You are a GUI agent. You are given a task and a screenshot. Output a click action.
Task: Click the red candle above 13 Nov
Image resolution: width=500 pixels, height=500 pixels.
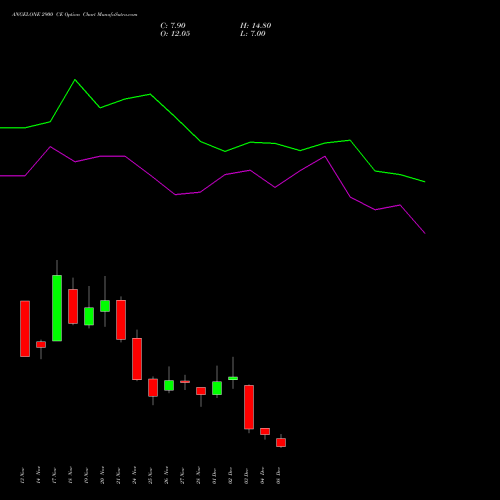(25, 329)
